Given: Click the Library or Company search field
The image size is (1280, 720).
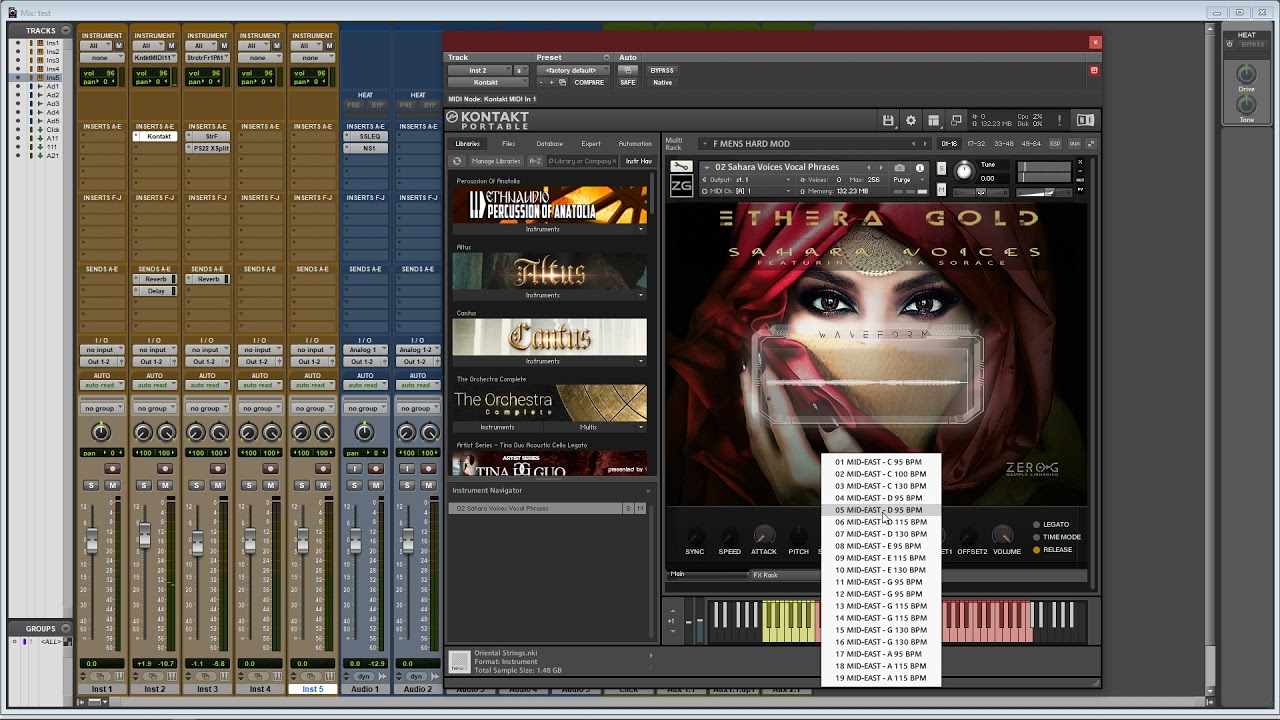Looking at the screenshot, I should [x=582, y=161].
